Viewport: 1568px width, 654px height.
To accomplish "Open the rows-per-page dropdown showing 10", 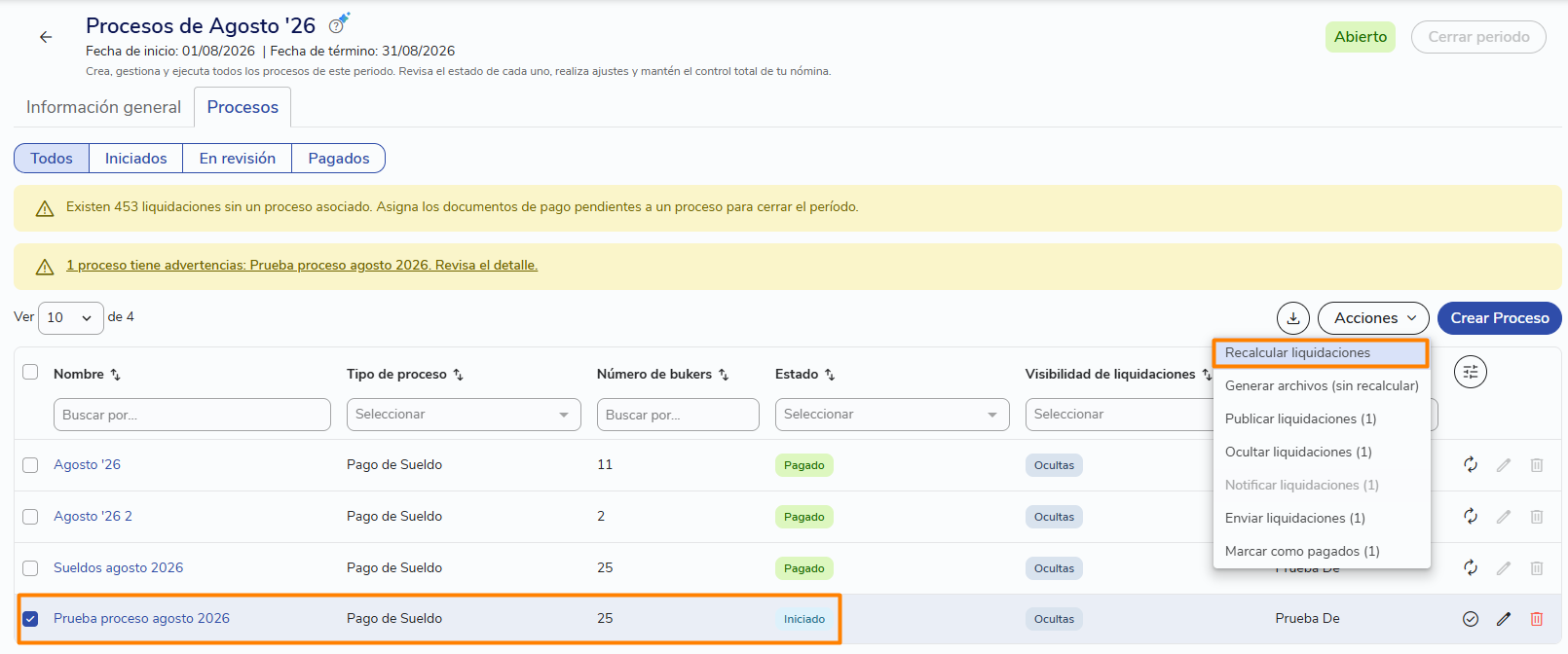I will pyautogui.click(x=70, y=318).
